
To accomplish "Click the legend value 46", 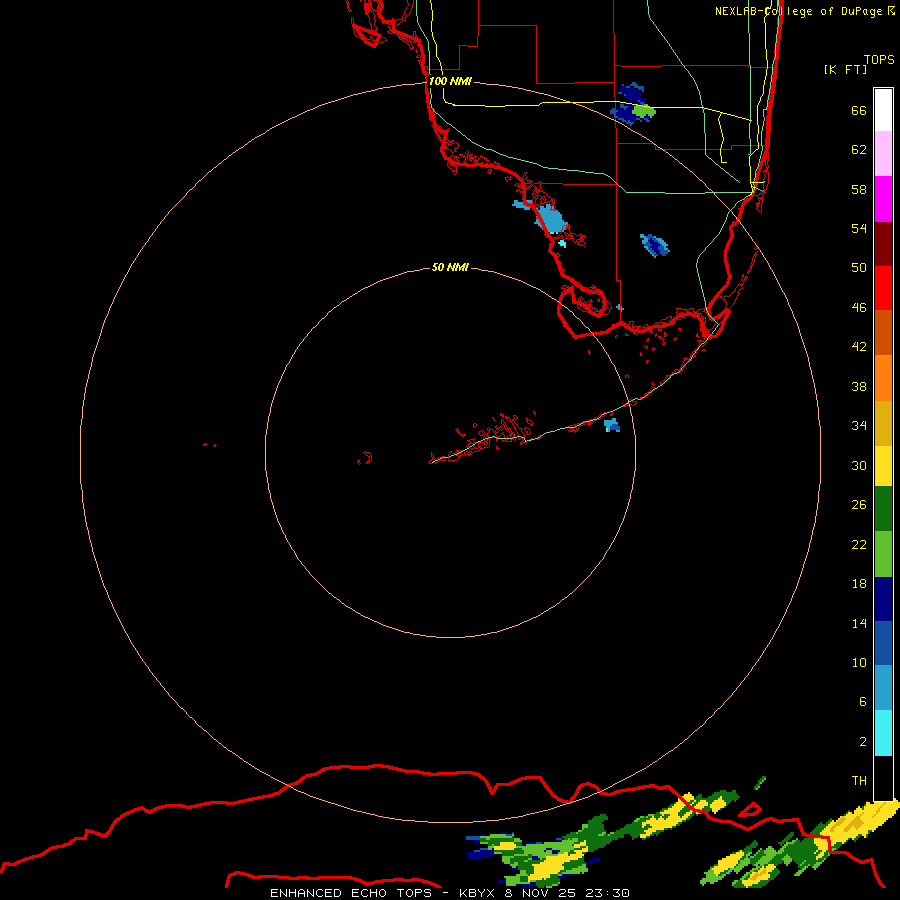I will pos(859,308).
